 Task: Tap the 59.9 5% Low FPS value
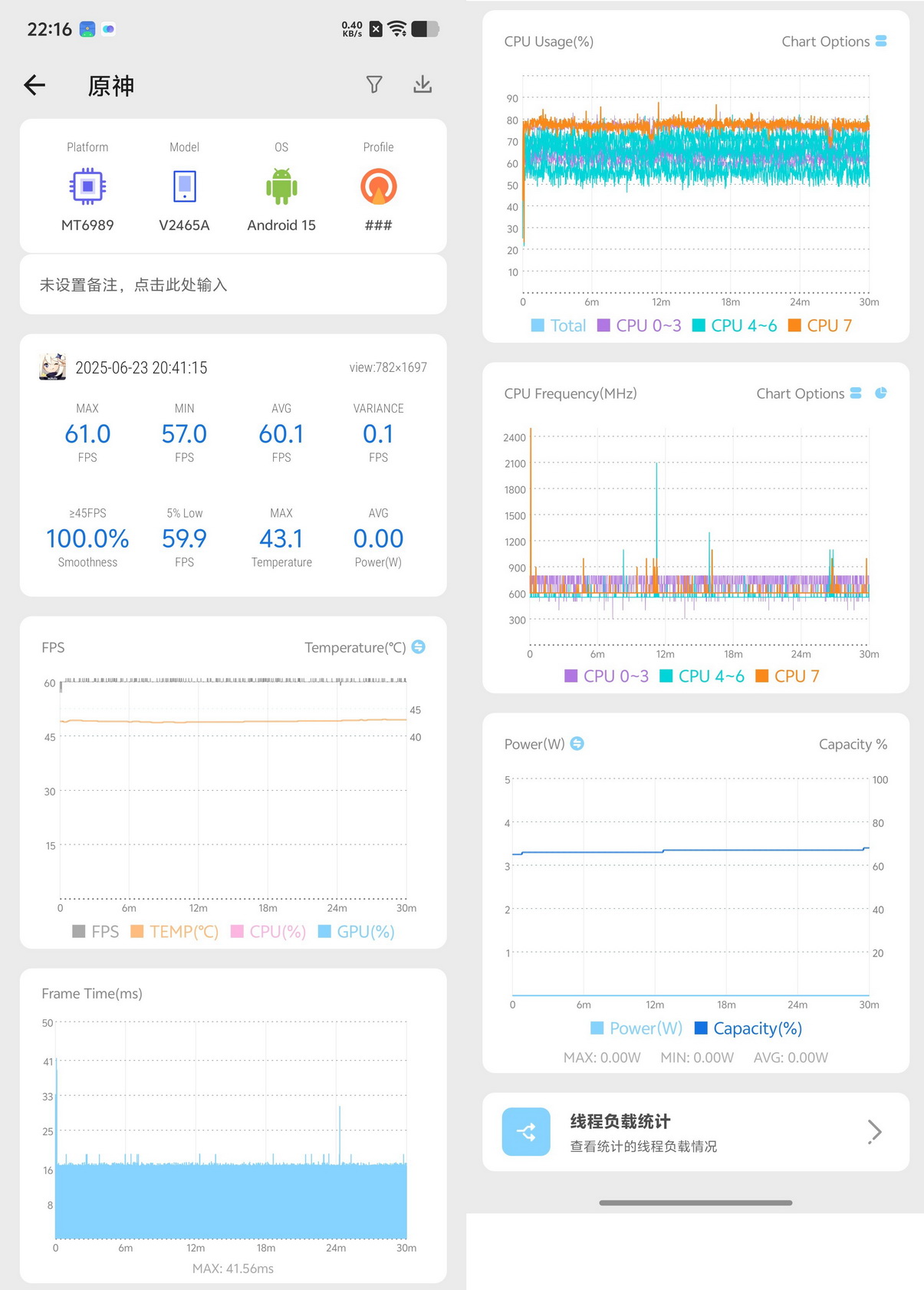184,538
